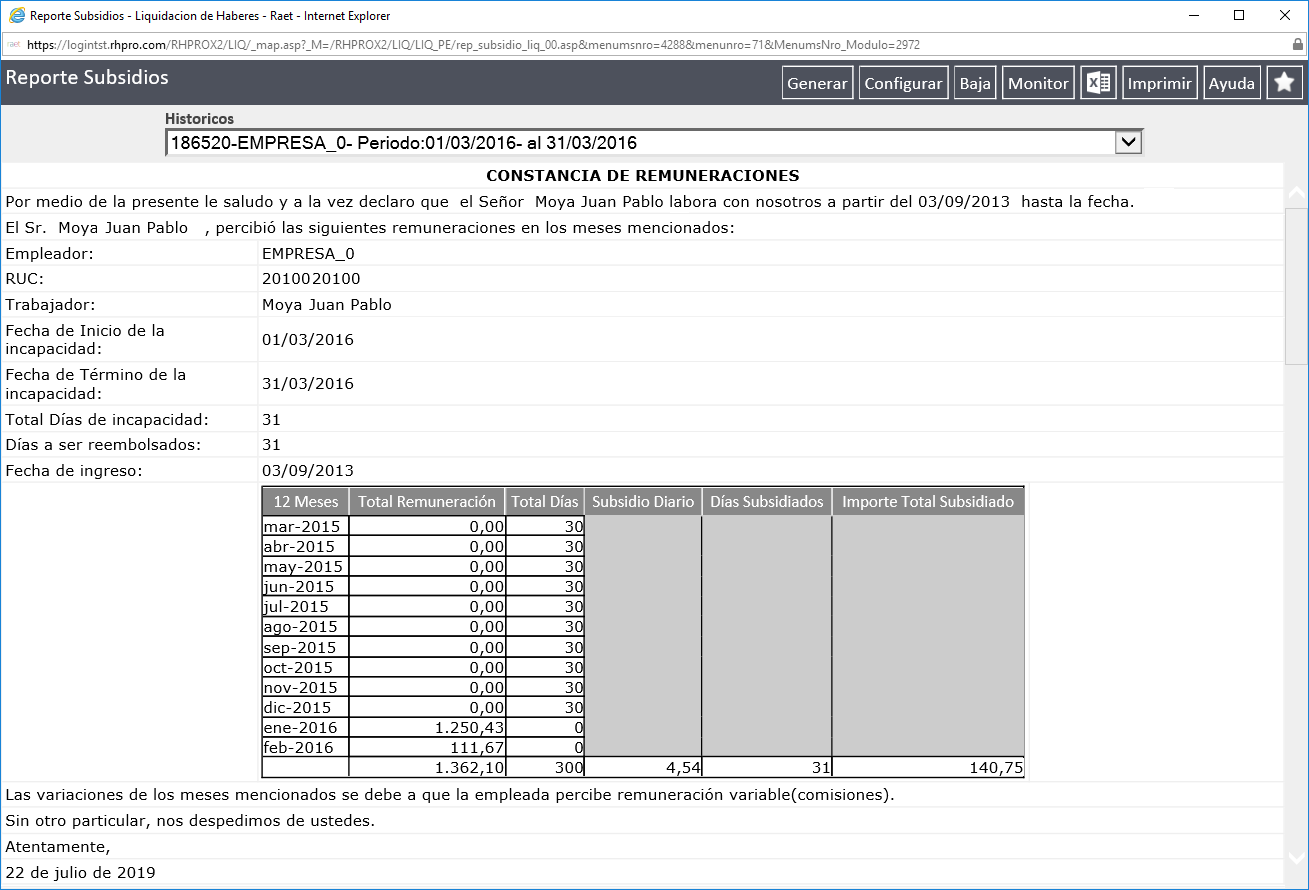The image size is (1309, 890).
Task: Click the Trabajador value Moya Juan Pablo
Action: pyautogui.click(x=327, y=305)
